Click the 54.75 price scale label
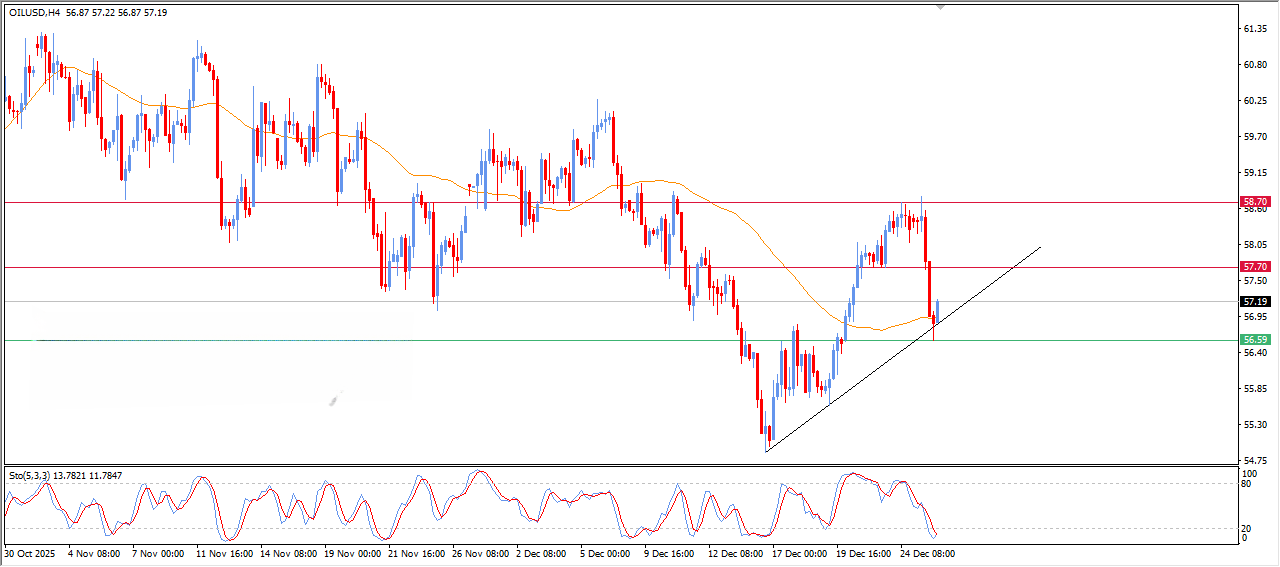1280x567 pixels. point(1254,460)
